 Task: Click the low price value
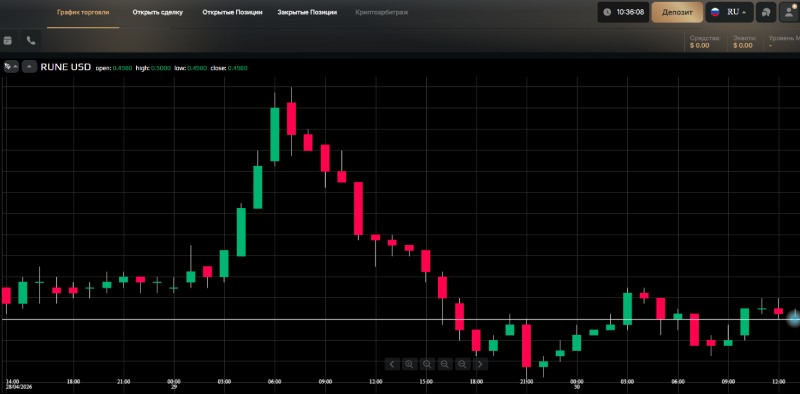[x=197, y=68]
